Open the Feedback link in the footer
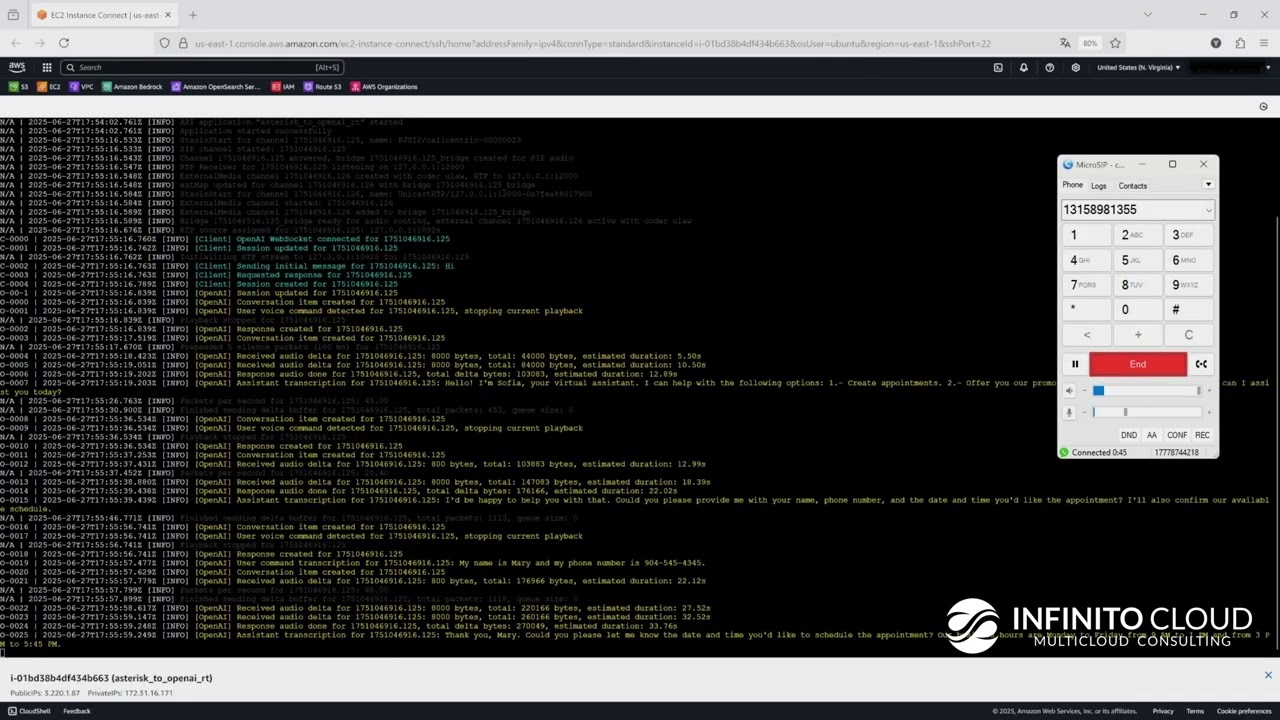Image resolution: width=1280 pixels, height=720 pixels. click(x=76, y=711)
